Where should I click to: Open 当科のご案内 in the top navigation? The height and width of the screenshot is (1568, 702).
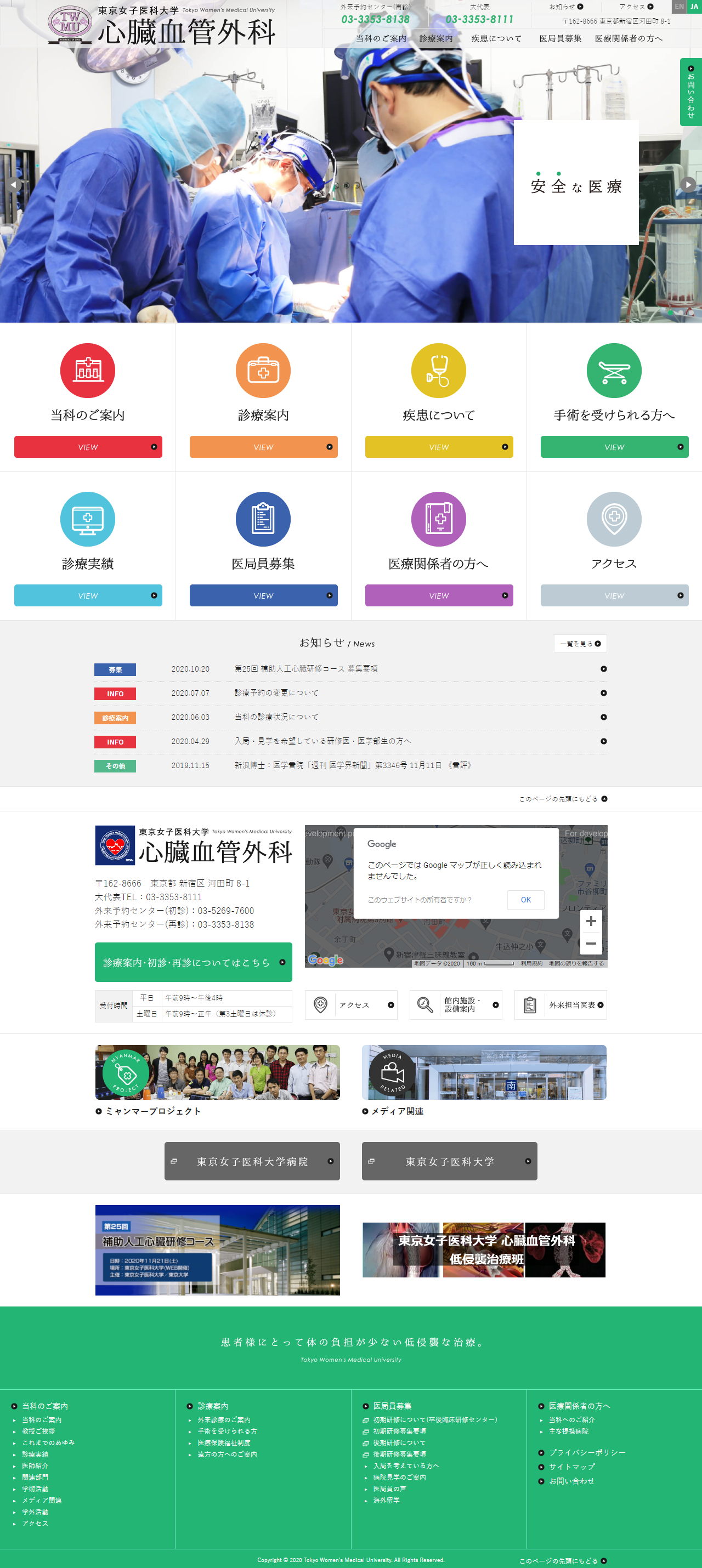(381, 38)
